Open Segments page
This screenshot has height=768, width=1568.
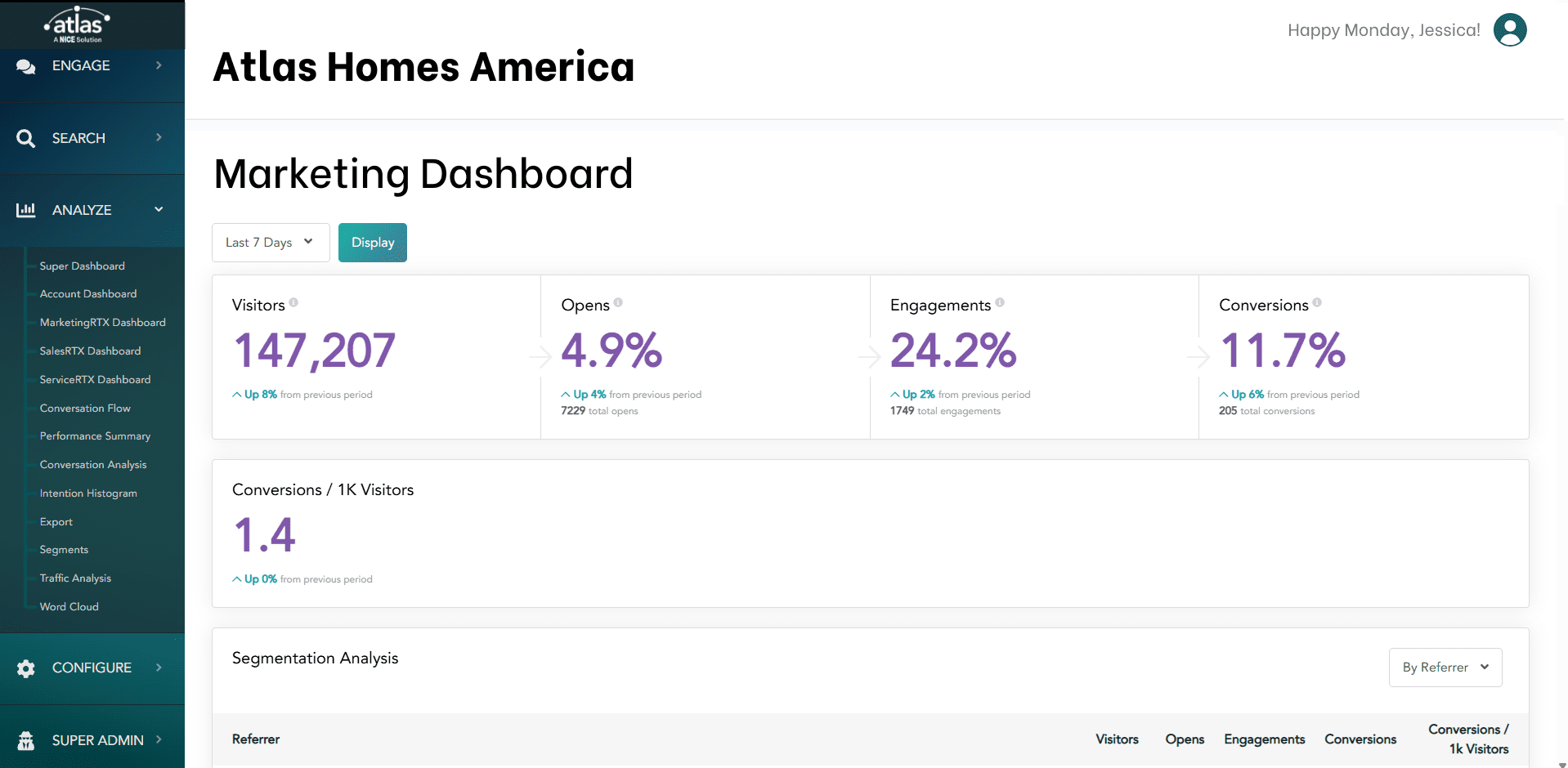[64, 550]
